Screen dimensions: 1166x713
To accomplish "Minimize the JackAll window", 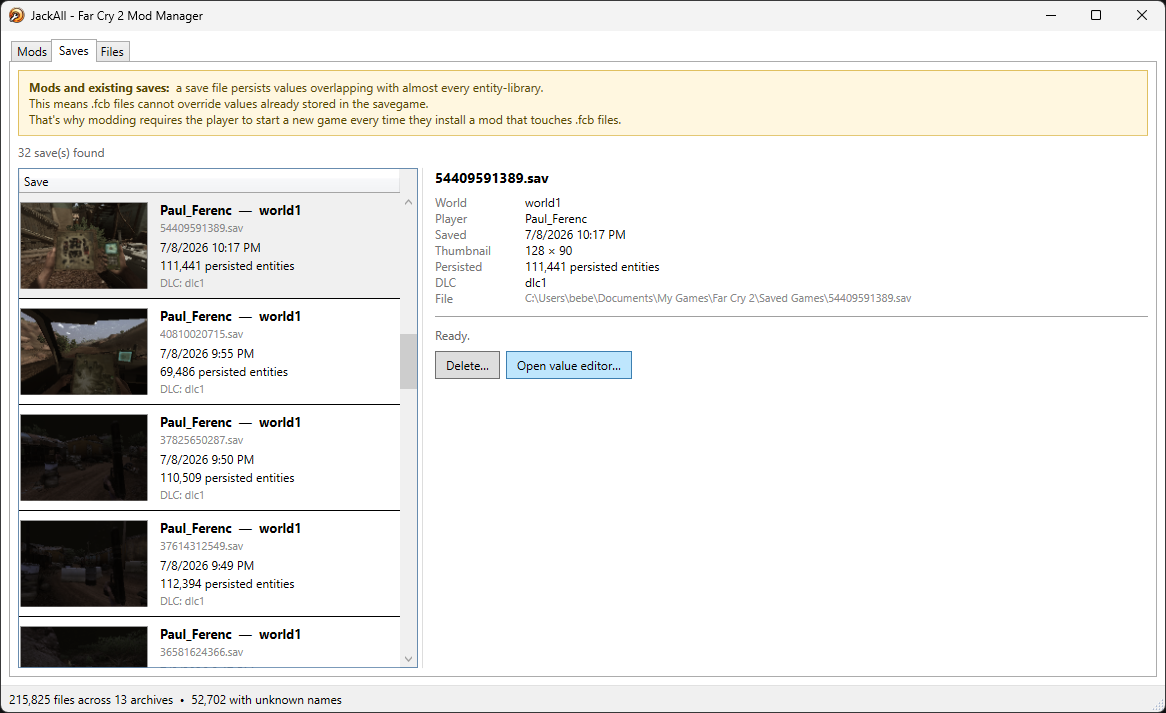I will (1051, 15).
